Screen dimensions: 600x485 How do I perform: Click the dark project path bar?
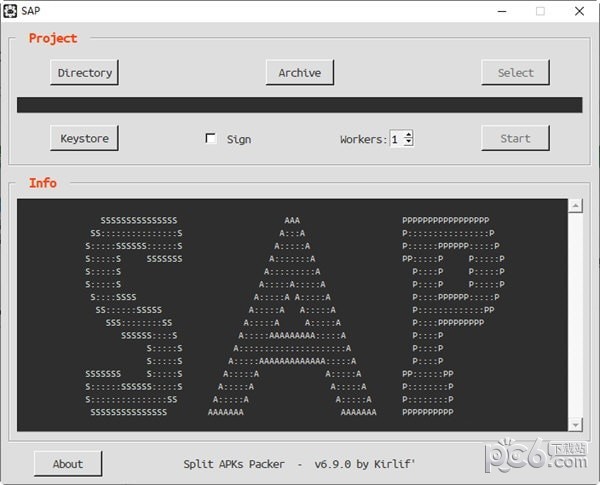pos(300,105)
